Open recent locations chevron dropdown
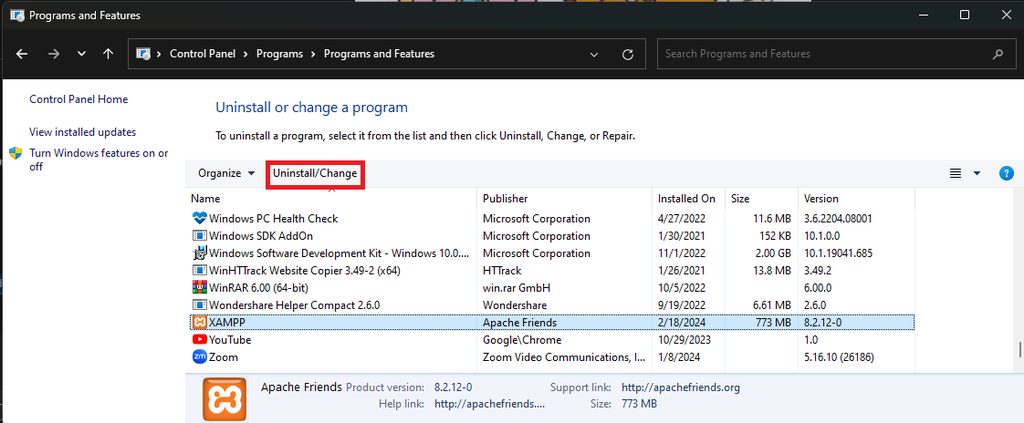Image resolution: width=1024 pixels, height=423 pixels. click(x=82, y=54)
